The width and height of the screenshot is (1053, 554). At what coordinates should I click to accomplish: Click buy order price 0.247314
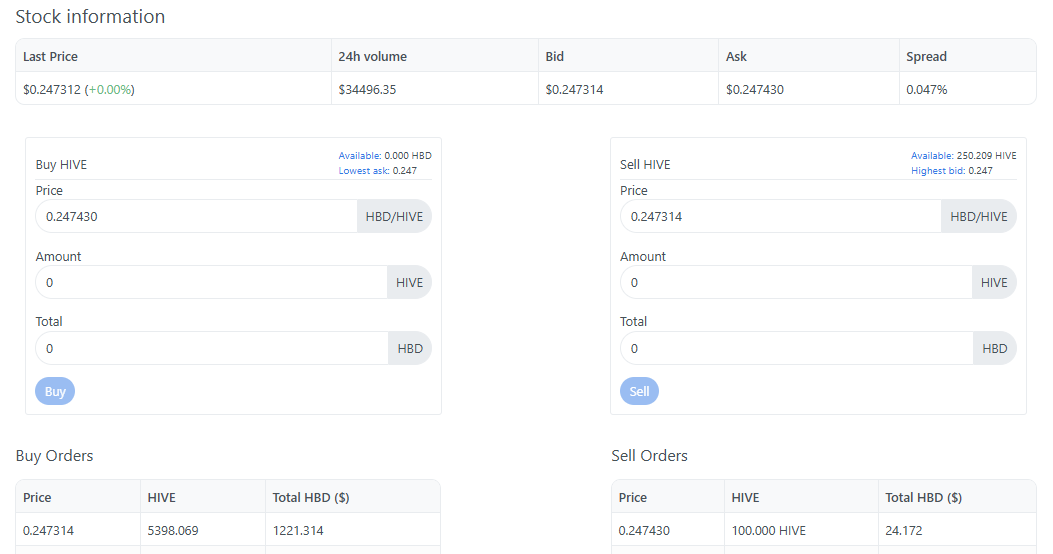point(48,530)
